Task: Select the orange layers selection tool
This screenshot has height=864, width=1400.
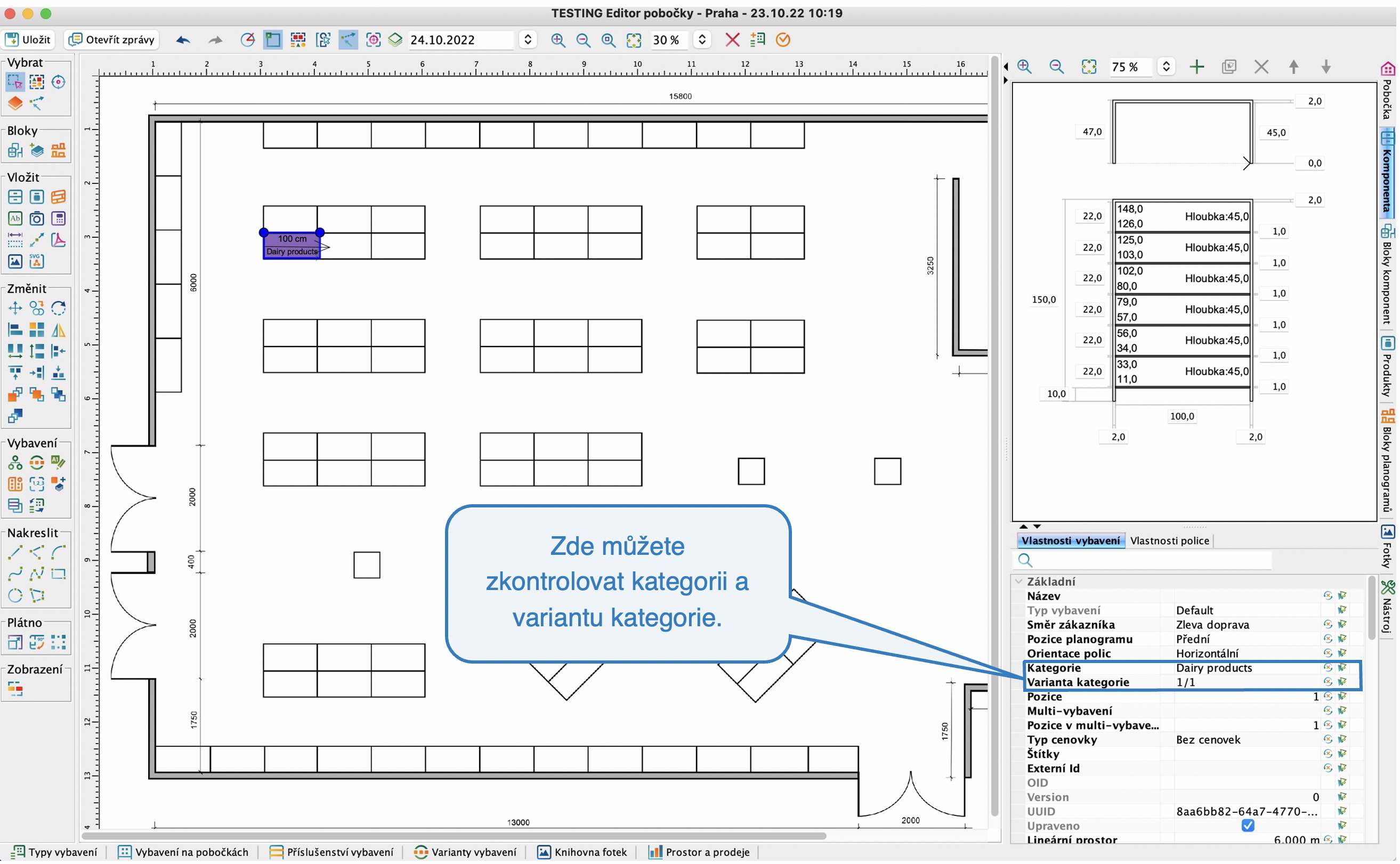Action: [15, 104]
